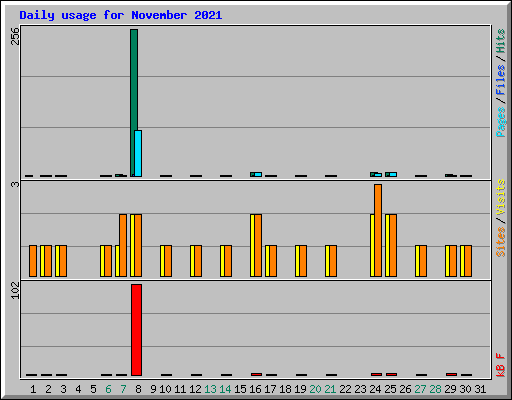This screenshot has width=512, height=400.
Task: Click the orange Sites bar on day 1
Action: [x=33, y=261]
